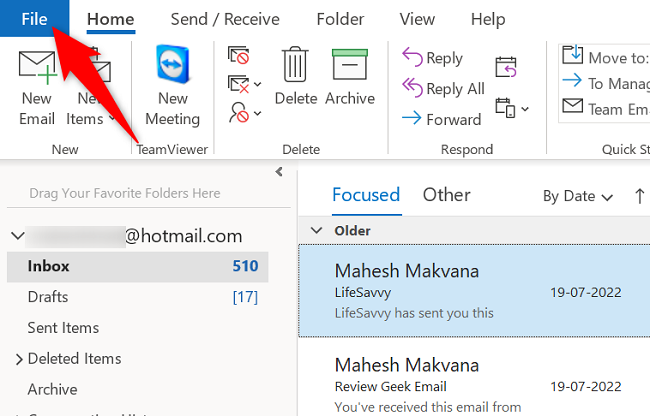Start a New TeamViewer Meeting
Viewport: 650px width, 416px height.
(172, 85)
